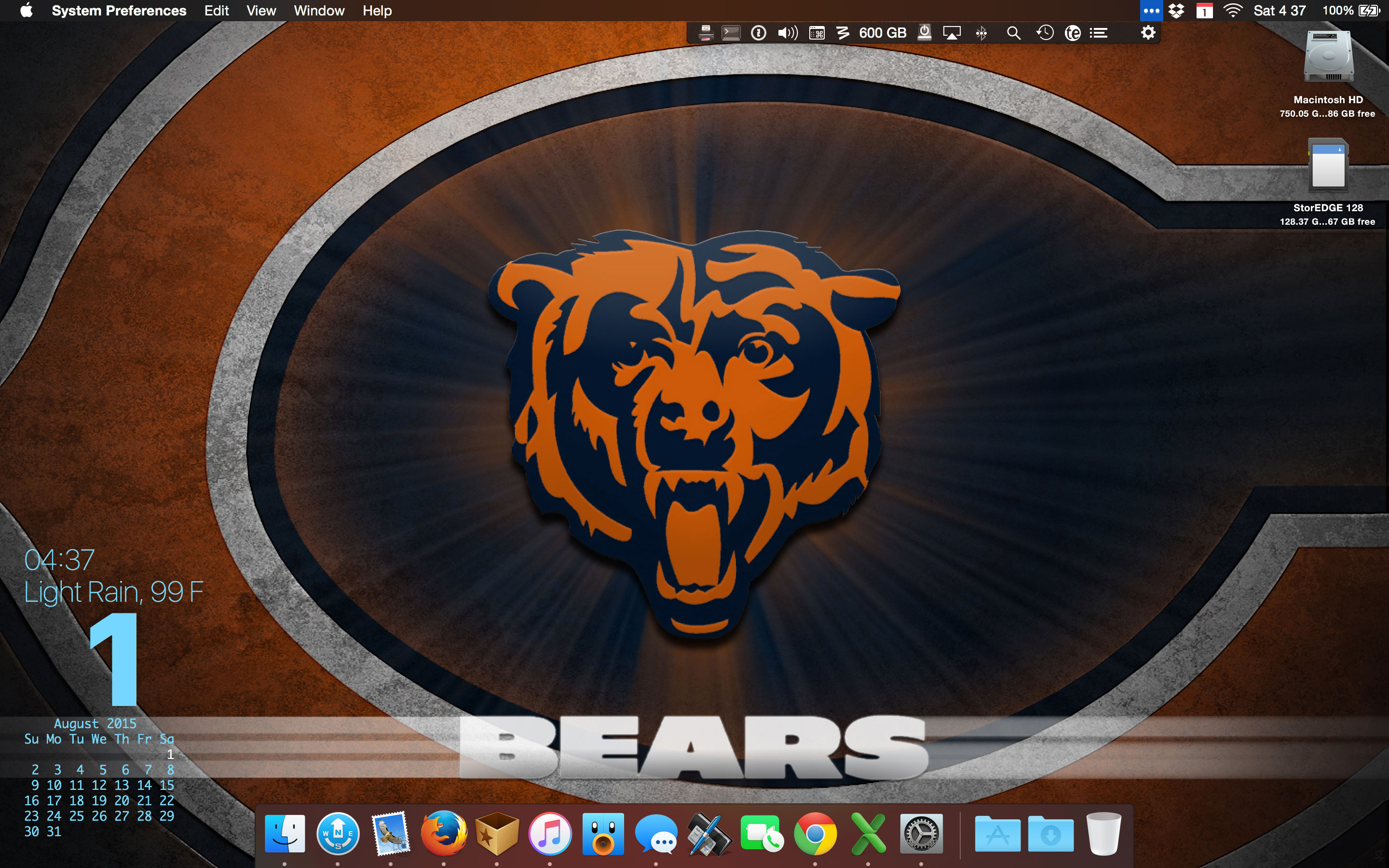
Task: Launch Google Chrome from the Dock
Action: point(815,833)
